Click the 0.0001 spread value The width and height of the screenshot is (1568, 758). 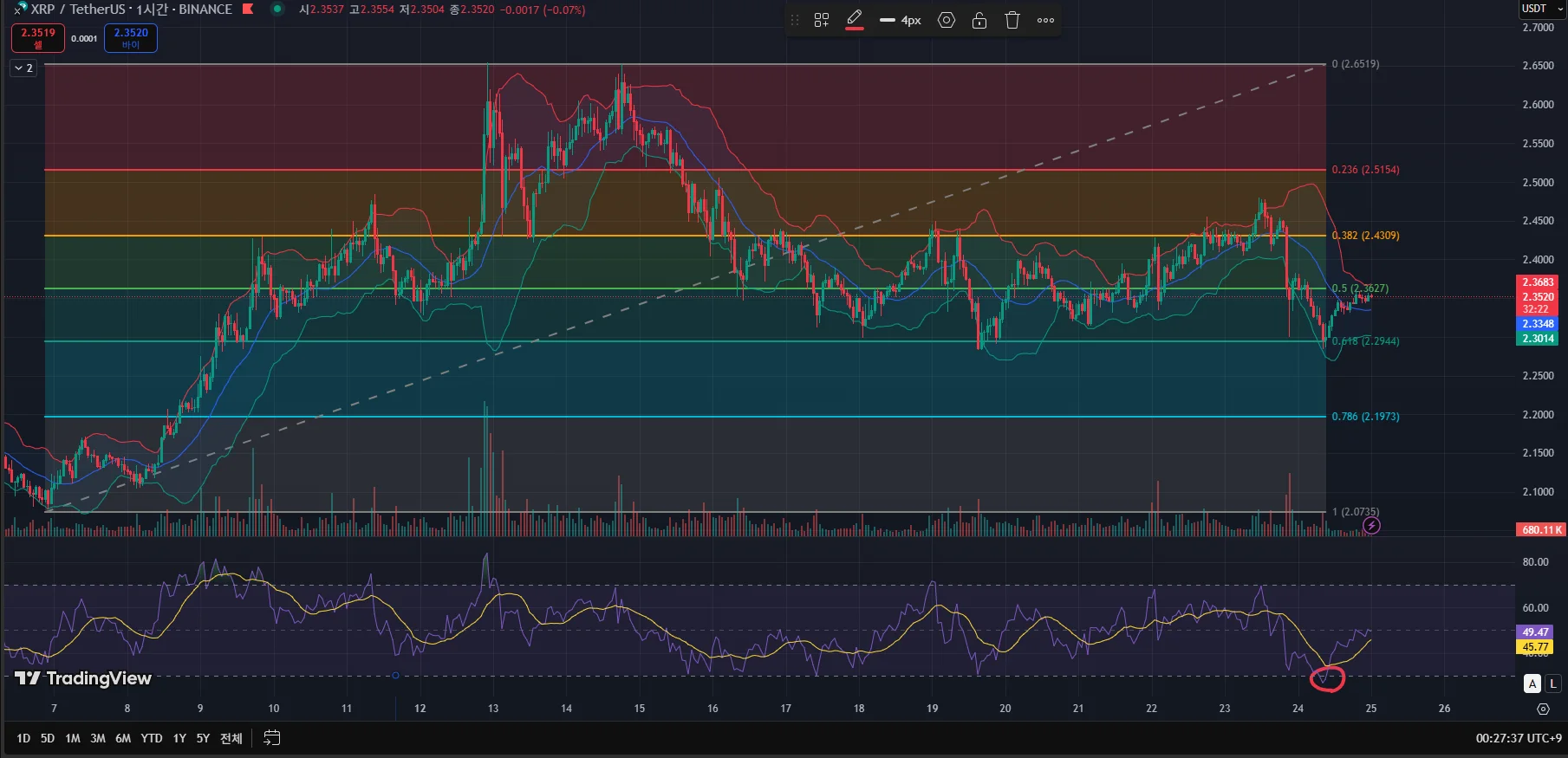[84, 39]
